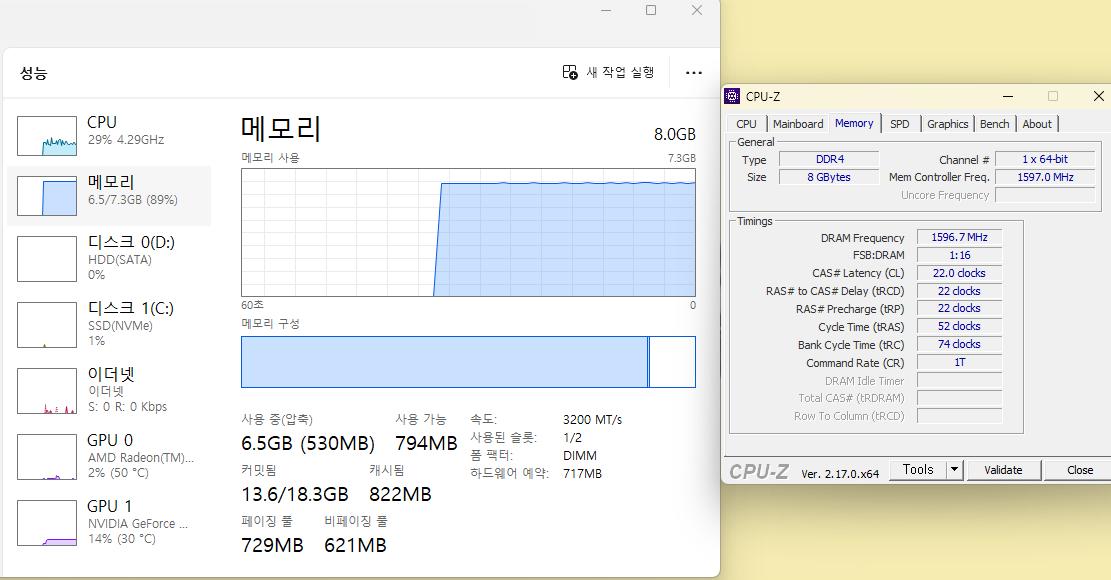Image resolution: width=1111 pixels, height=580 pixels.
Task: Open the About tab
Action: (1037, 124)
